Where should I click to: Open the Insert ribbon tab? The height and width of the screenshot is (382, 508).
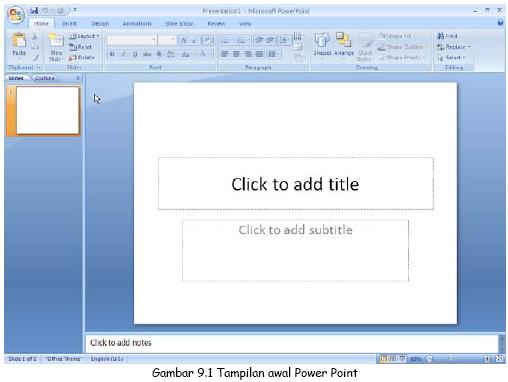[69, 24]
